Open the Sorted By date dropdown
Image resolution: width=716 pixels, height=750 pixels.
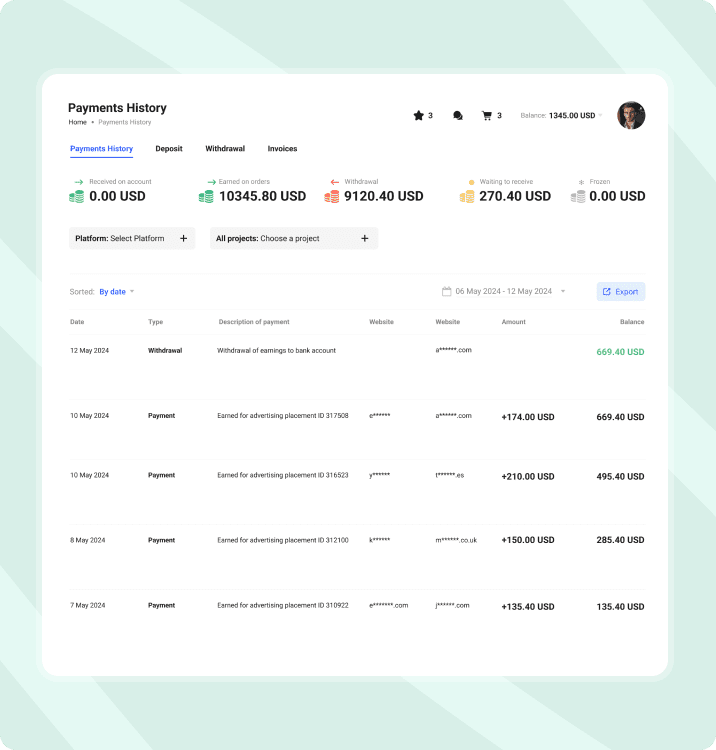(116, 292)
